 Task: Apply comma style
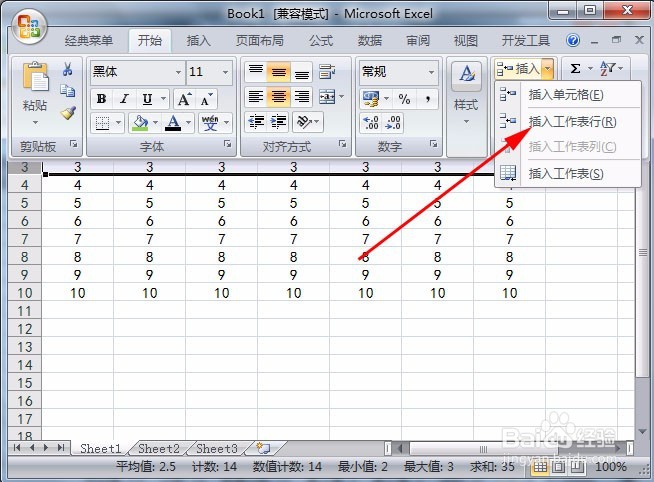(x=428, y=99)
